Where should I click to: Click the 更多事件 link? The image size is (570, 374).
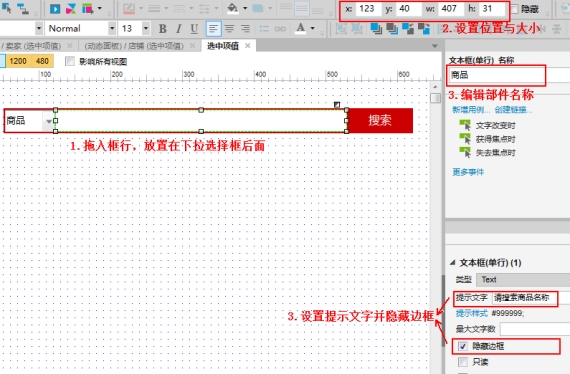[468, 172]
